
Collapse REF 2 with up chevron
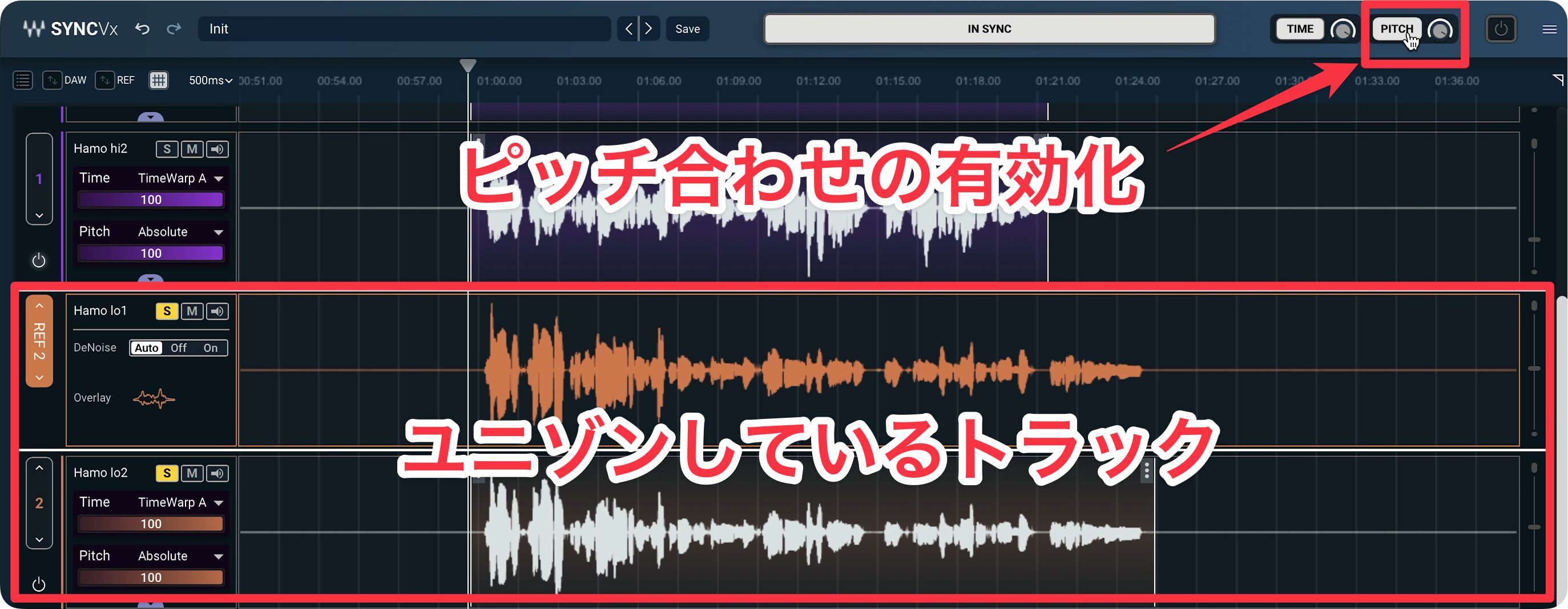[x=39, y=306]
